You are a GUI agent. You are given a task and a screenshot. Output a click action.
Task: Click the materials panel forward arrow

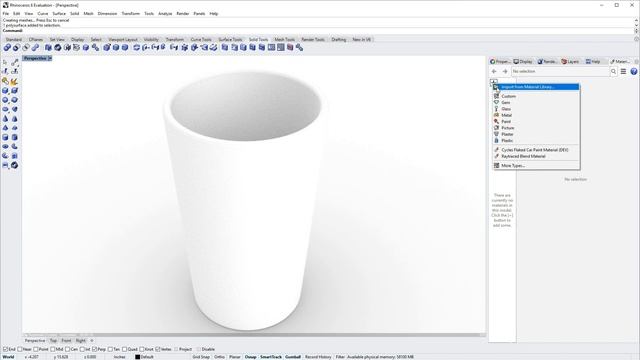(505, 71)
